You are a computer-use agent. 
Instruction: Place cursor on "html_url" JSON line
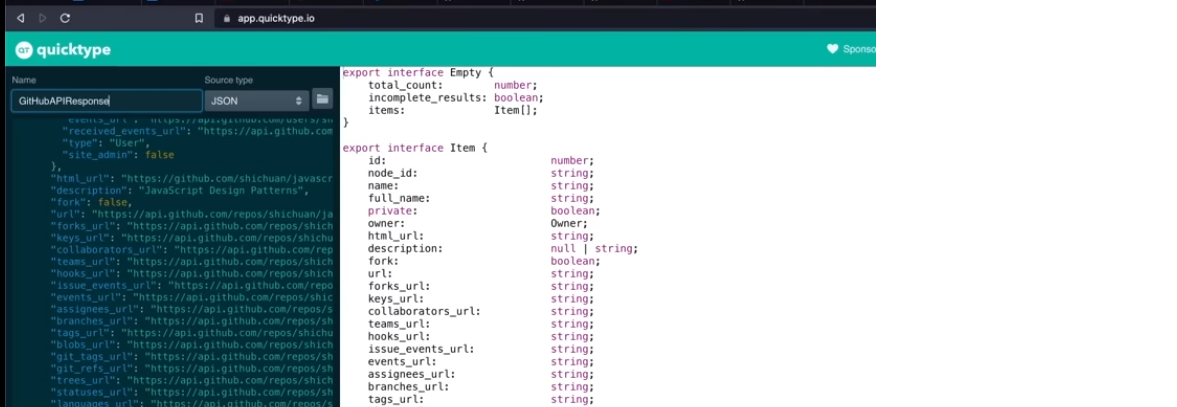(190, 178)
